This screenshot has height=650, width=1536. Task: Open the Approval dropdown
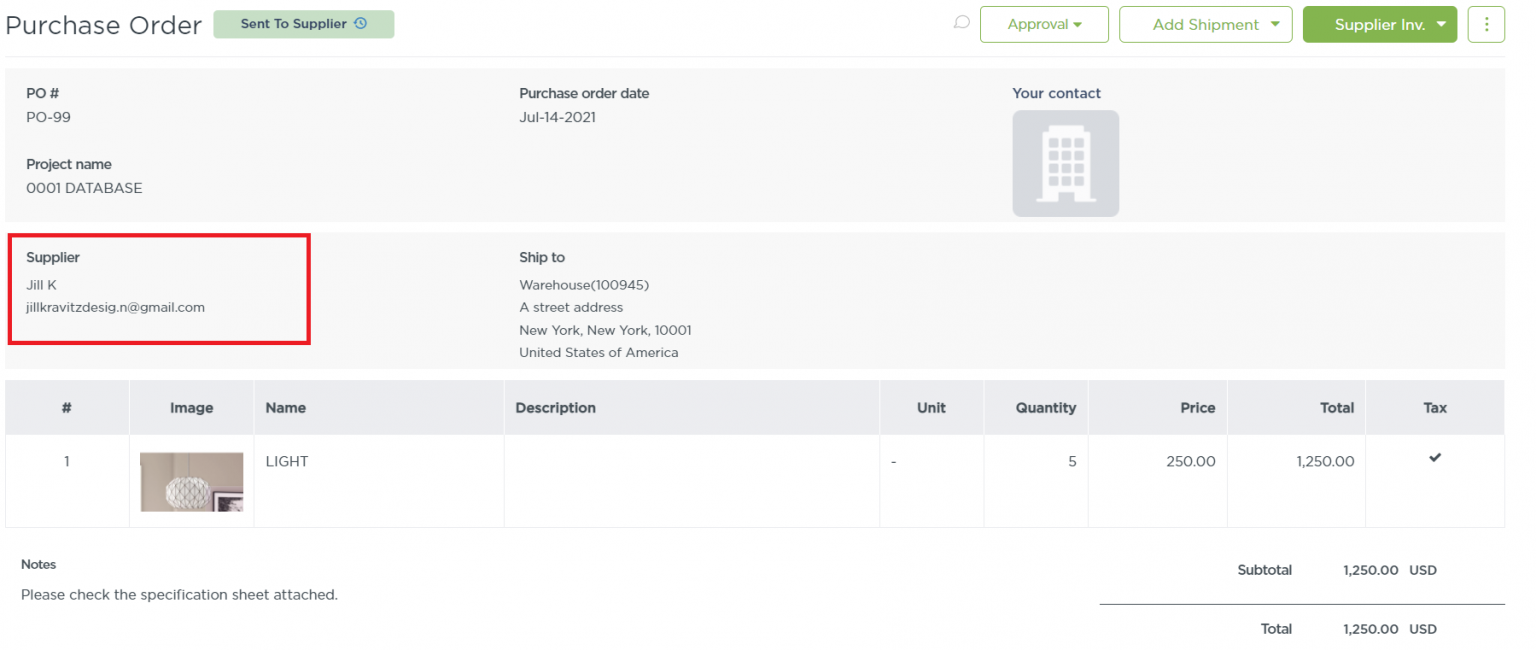click(x=1044, y=24)
